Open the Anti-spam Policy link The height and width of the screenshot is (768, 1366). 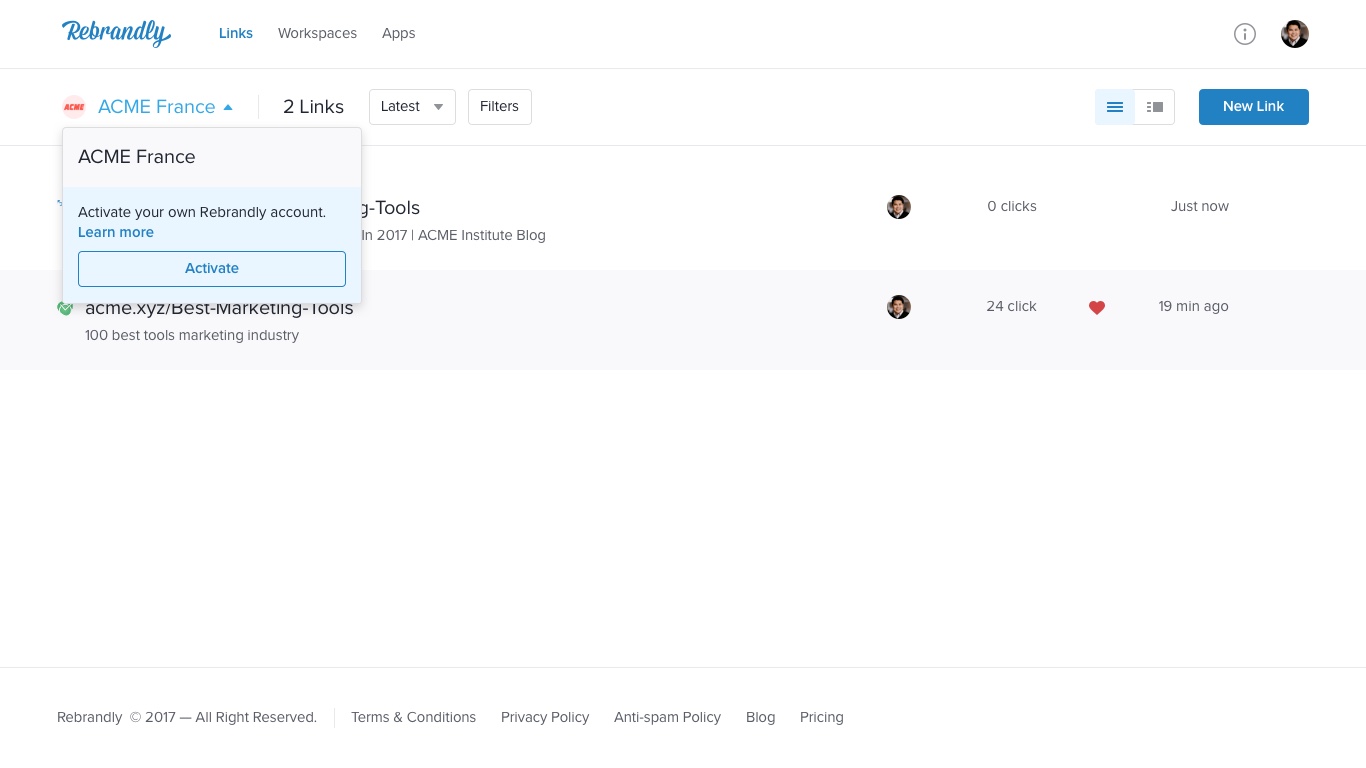click(667, 717)
